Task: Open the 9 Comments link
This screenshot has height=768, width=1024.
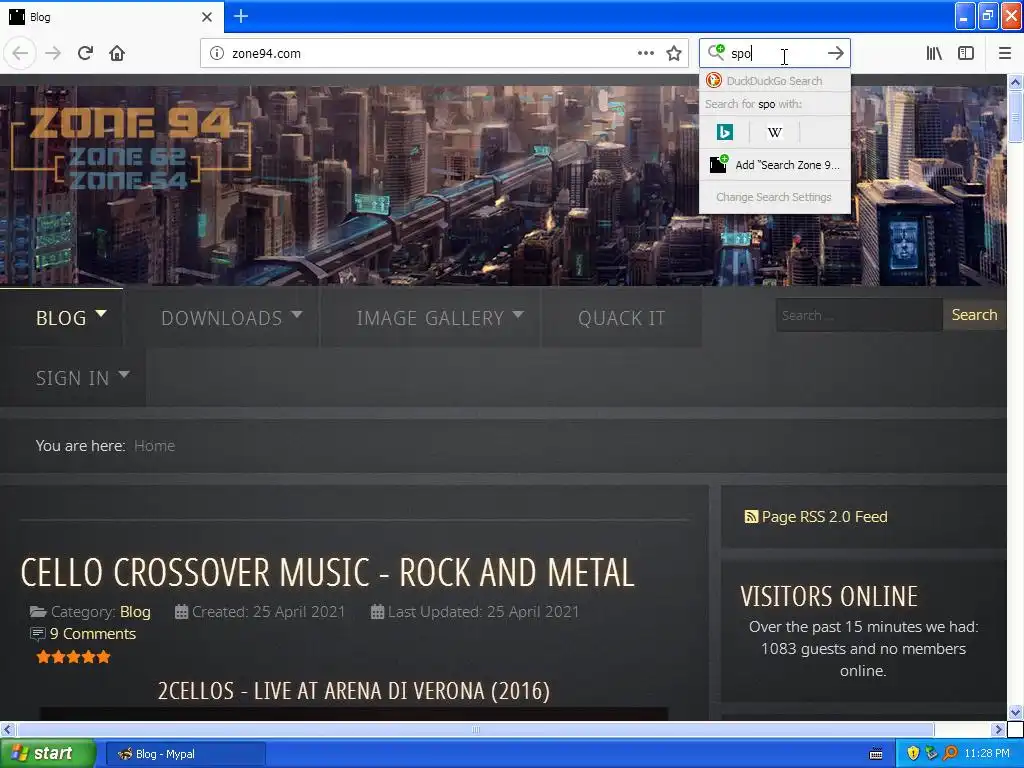Action: [93, 633]
